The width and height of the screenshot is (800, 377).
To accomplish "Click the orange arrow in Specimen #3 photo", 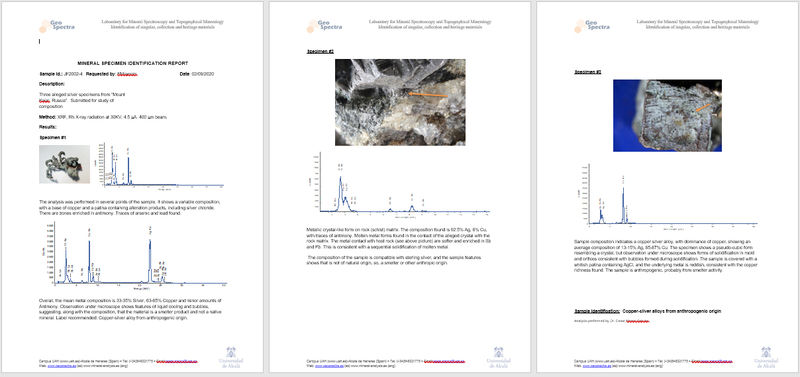I will [x=703, y=108].
